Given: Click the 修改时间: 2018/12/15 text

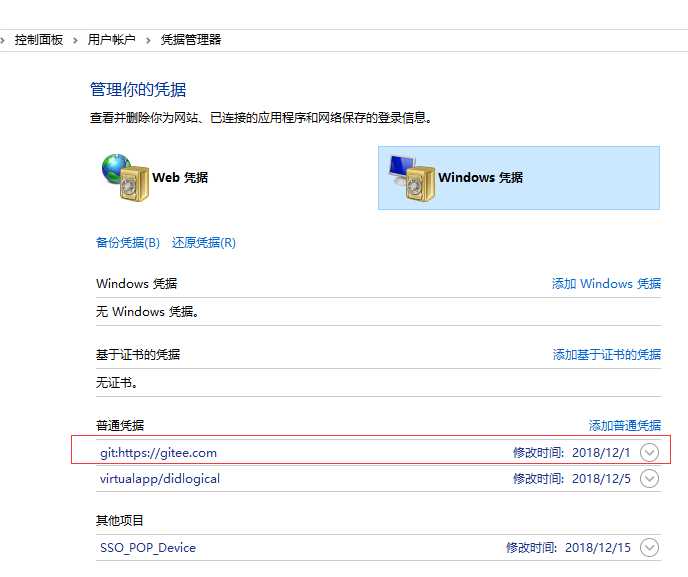Looking at the screenshot, I should tap(568, 548).
